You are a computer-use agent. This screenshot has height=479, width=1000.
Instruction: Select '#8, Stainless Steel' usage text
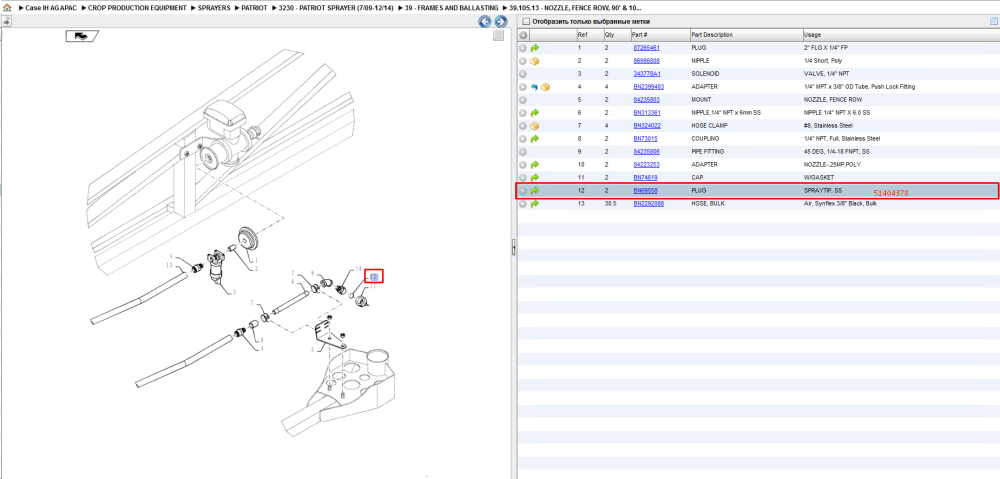[x=828, y=126]
